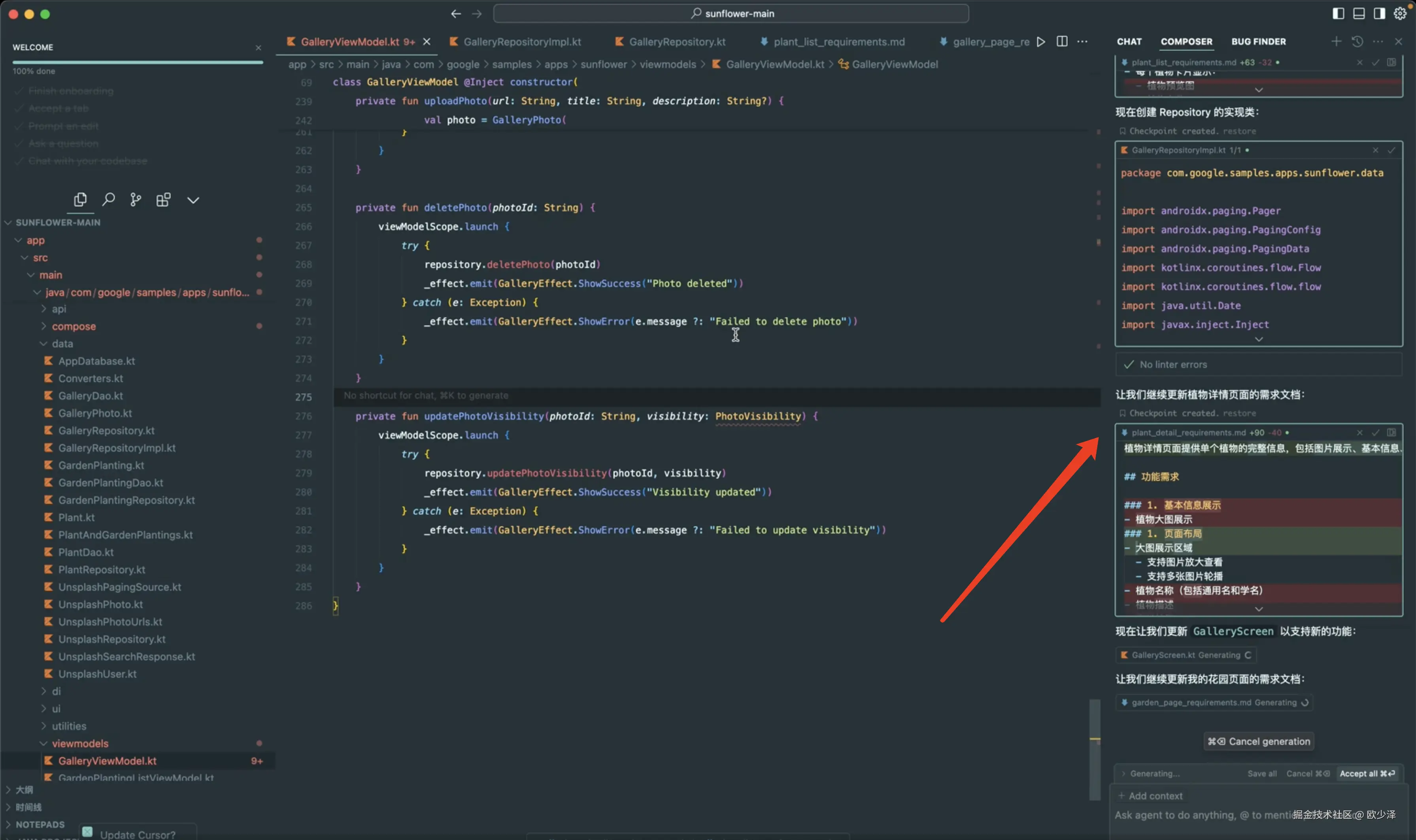Restore checkpoint above GalleryRepositoryImpl.kt block

(x=1239, y=131)
